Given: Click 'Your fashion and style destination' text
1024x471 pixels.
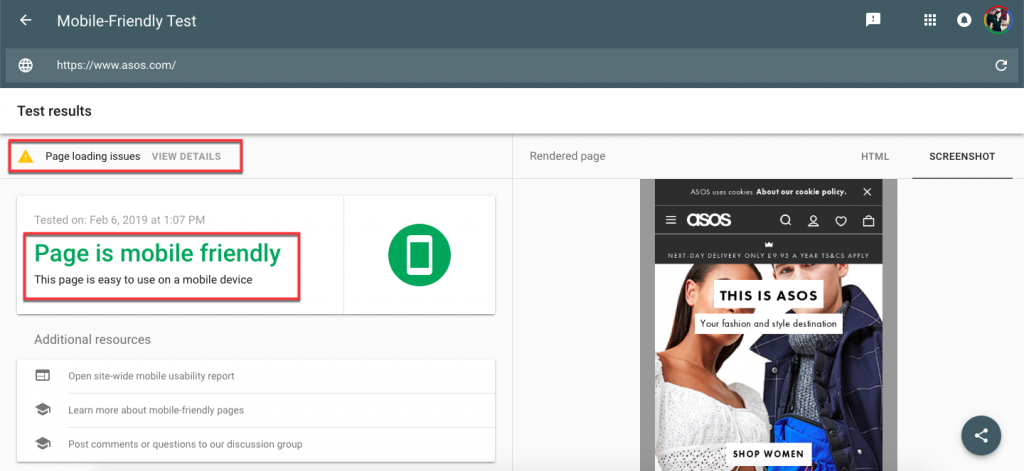Looking at the screenshot, I should [x=768, y=323].
